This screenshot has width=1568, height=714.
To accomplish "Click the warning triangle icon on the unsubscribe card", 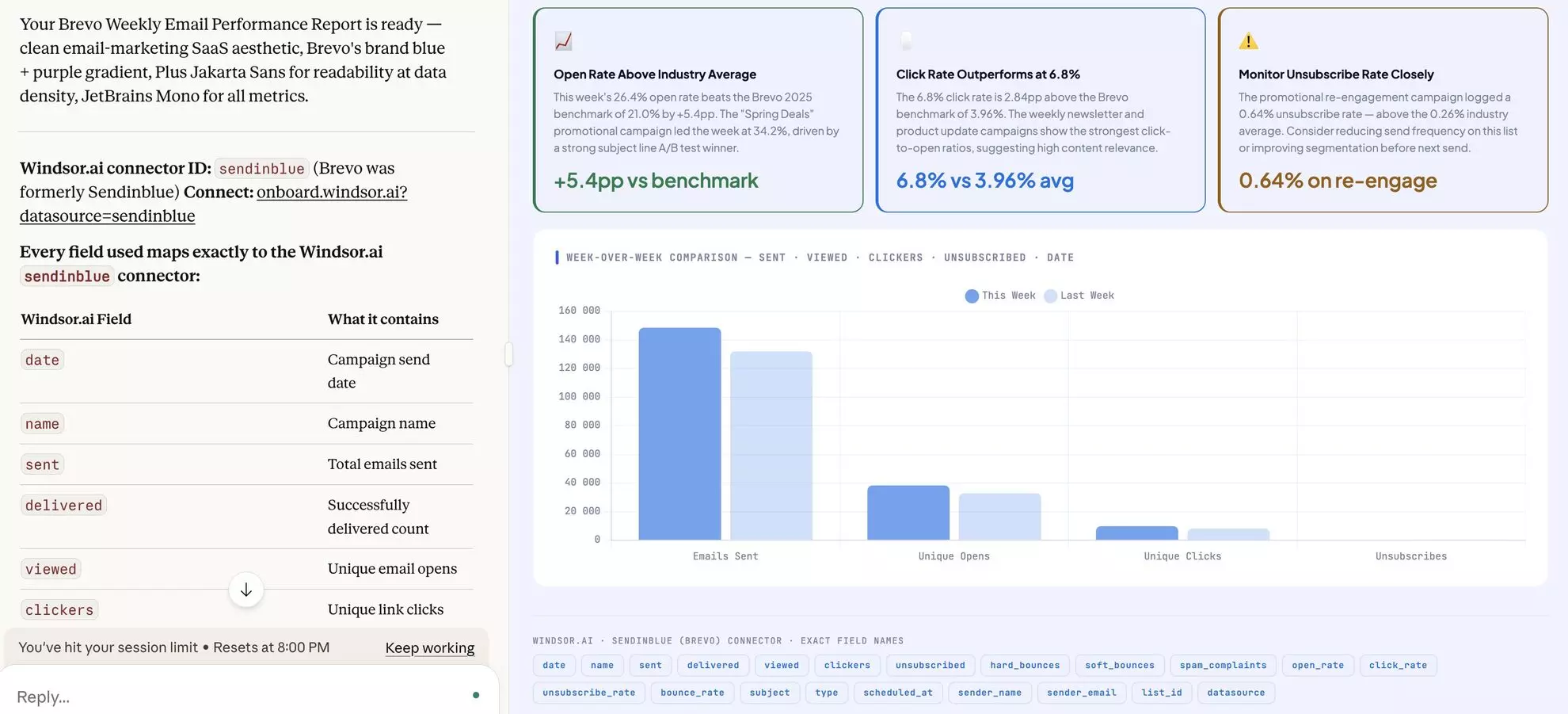I will (1249, 40).
